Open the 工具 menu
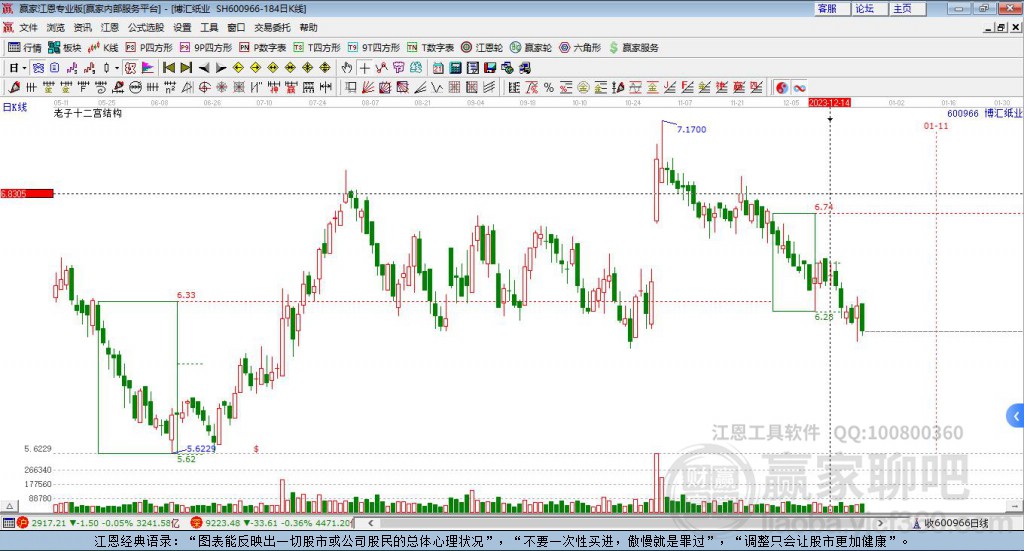The image size is (1024, 551). 209,27
